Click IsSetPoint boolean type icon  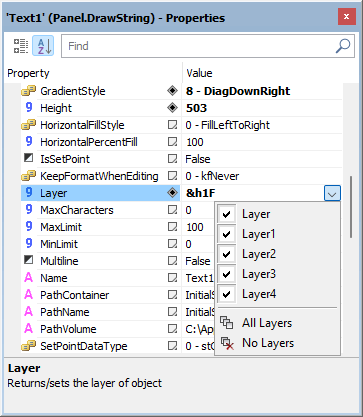click(x=29, y=158)
